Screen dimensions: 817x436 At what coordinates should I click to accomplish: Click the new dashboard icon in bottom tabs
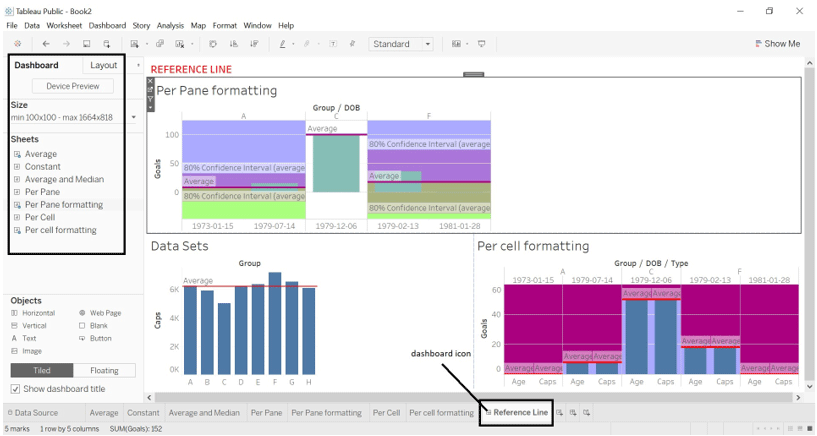(x=574, y=412)
